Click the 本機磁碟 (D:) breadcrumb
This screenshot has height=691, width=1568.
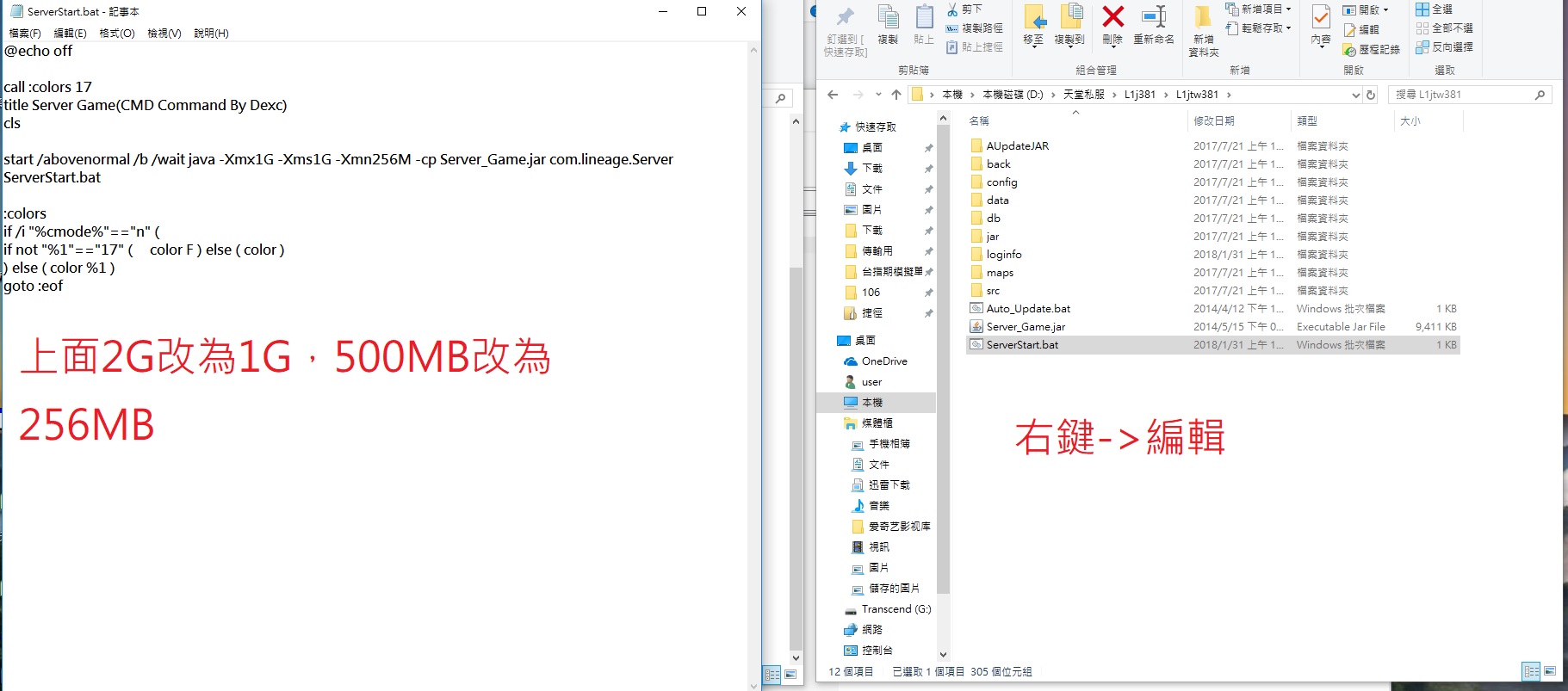point(1013,95)
